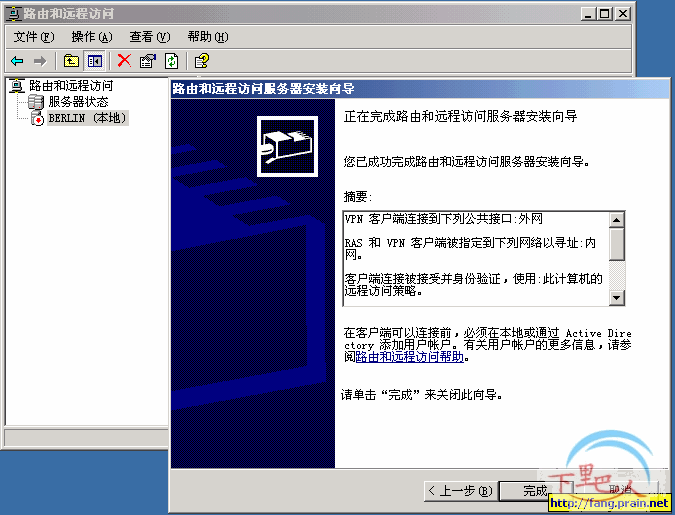Click the Help question mark toolbar icon
Screen dimensions: 675x515
pyautogui.click(x=201, y=61)
